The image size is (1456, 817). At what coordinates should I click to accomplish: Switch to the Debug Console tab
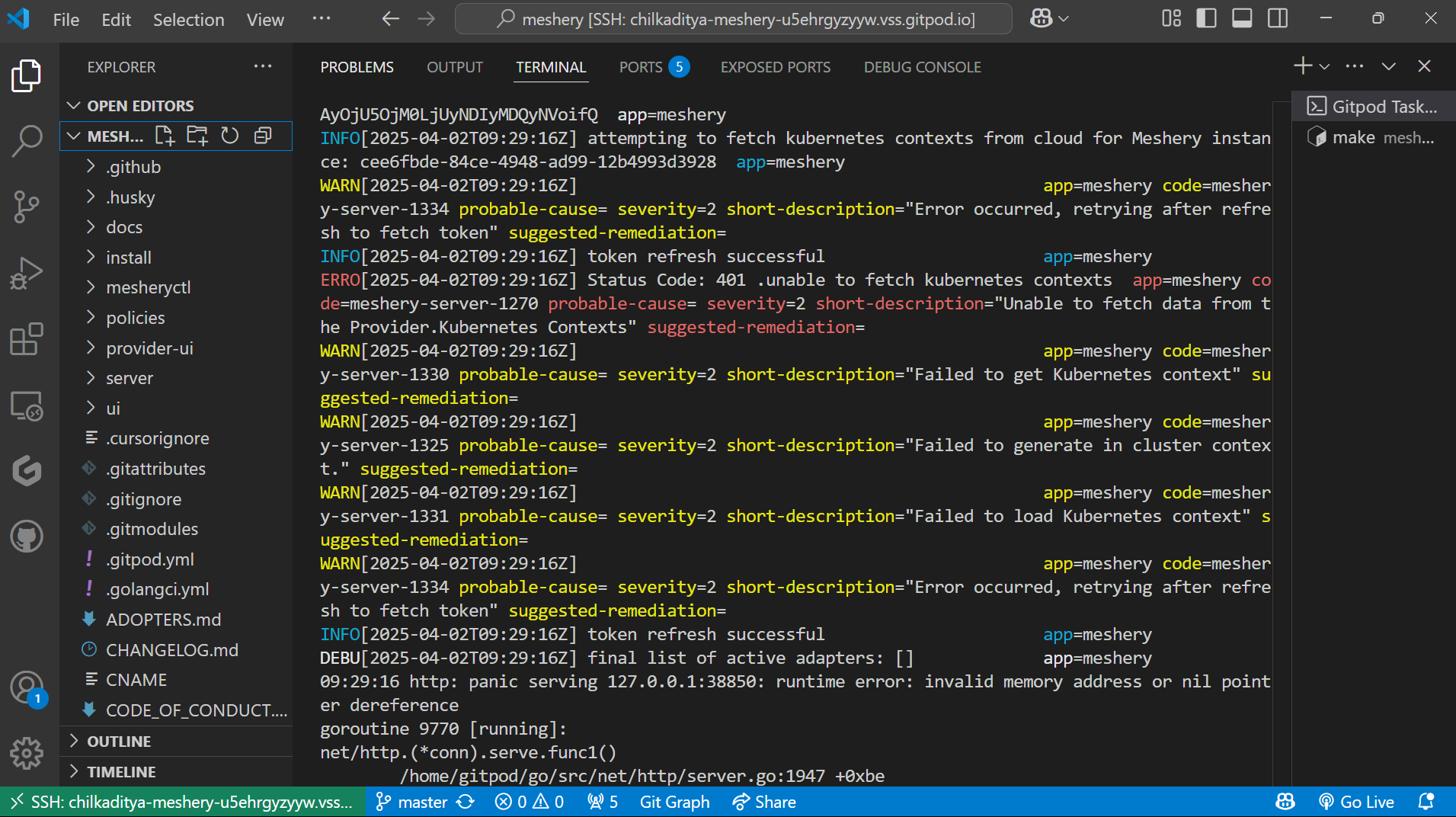tap(923, 67)
